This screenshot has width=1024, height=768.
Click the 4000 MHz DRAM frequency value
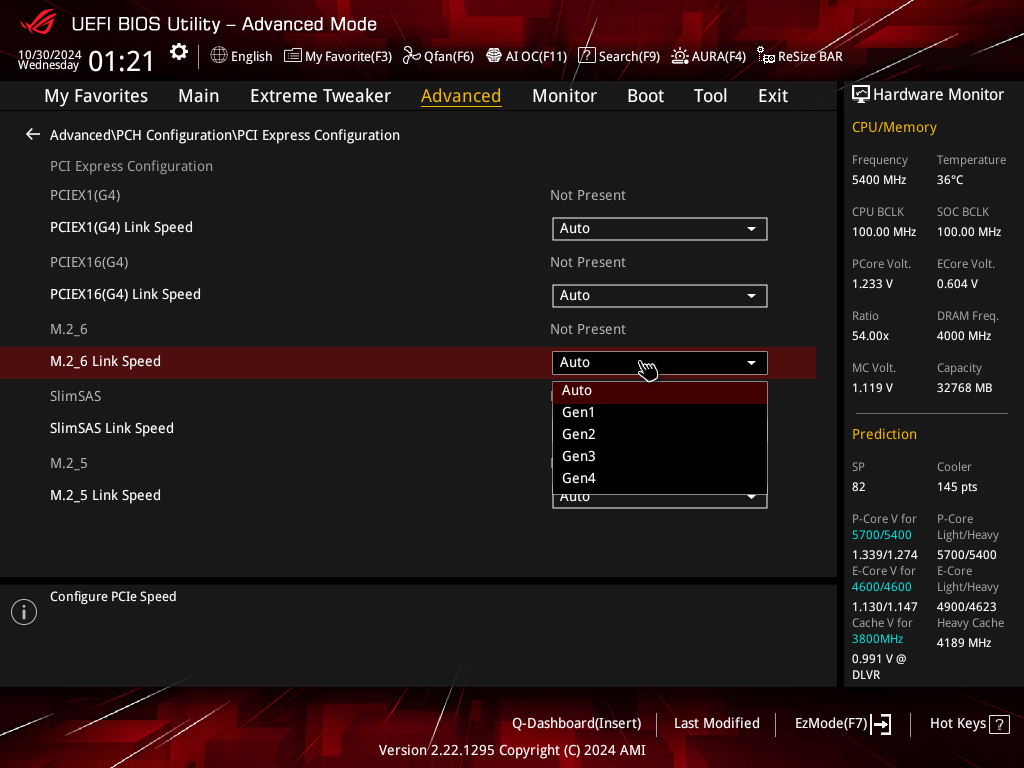click(x=964, y=336)
